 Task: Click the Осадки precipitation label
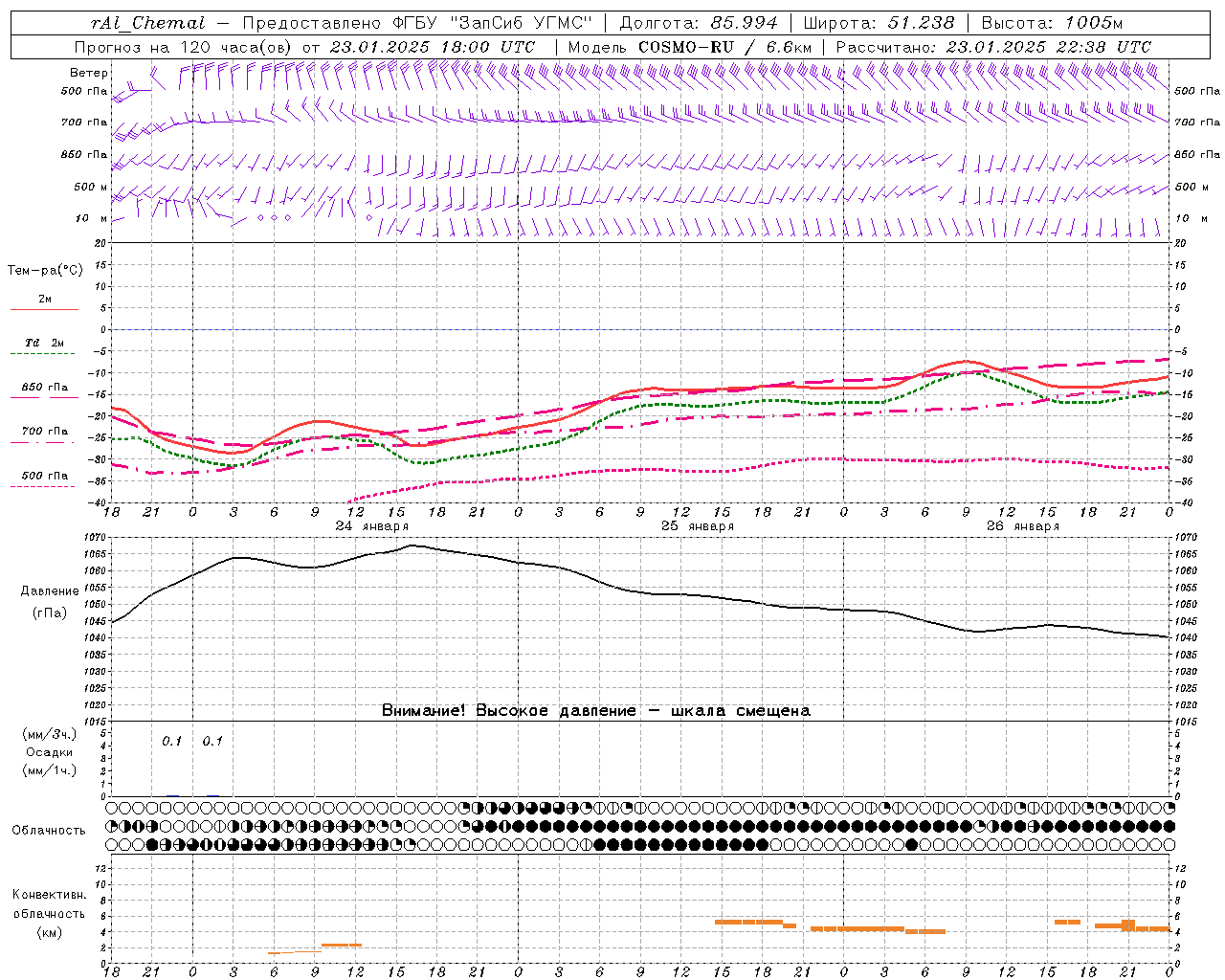[50, 752]
